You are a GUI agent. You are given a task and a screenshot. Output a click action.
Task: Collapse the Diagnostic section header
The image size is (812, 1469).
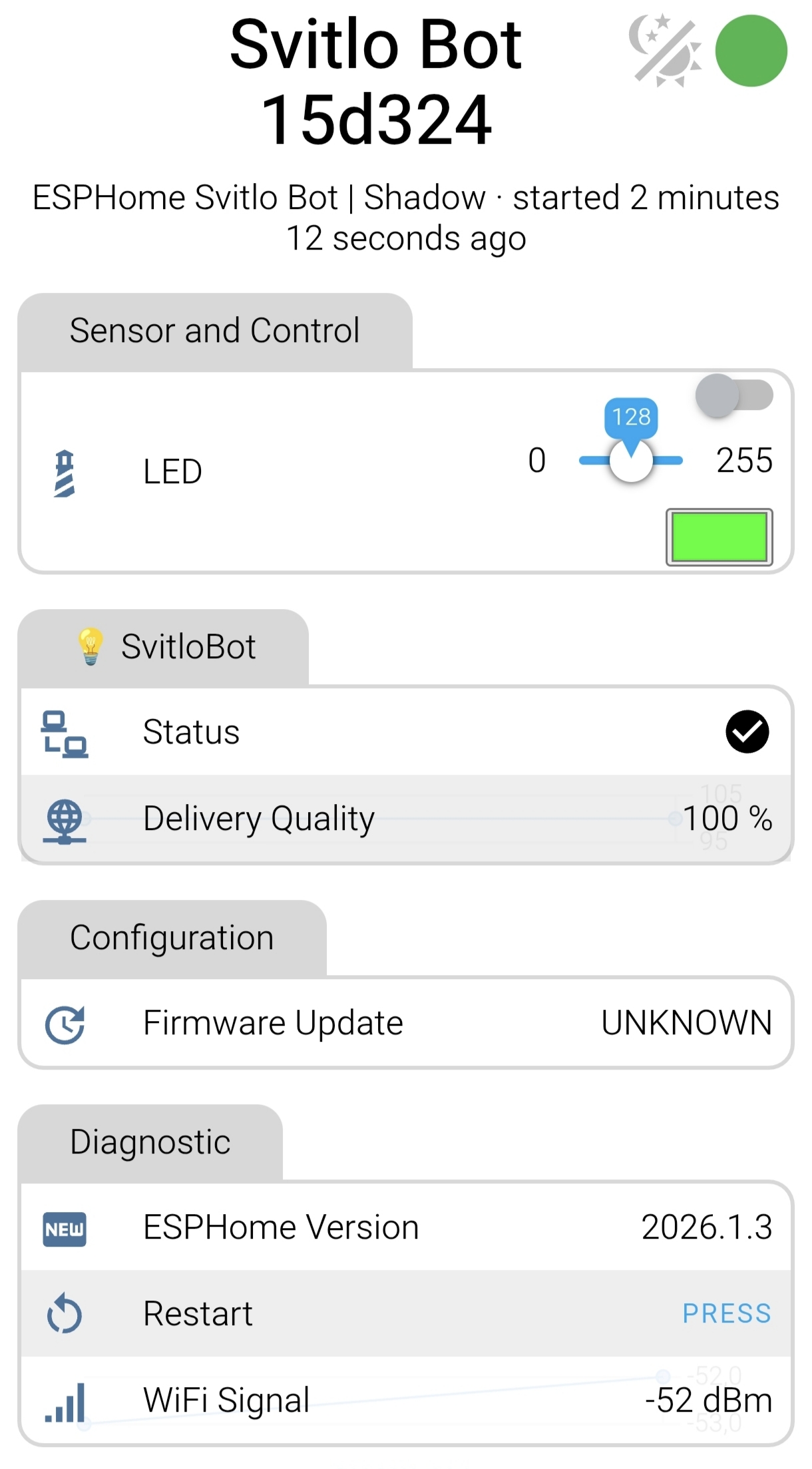pos(150,1143)
